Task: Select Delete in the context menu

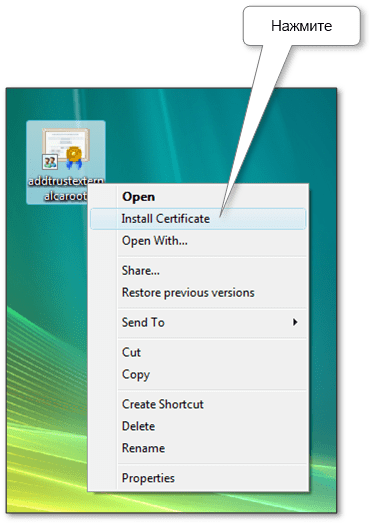Action: tap(198, 426)
